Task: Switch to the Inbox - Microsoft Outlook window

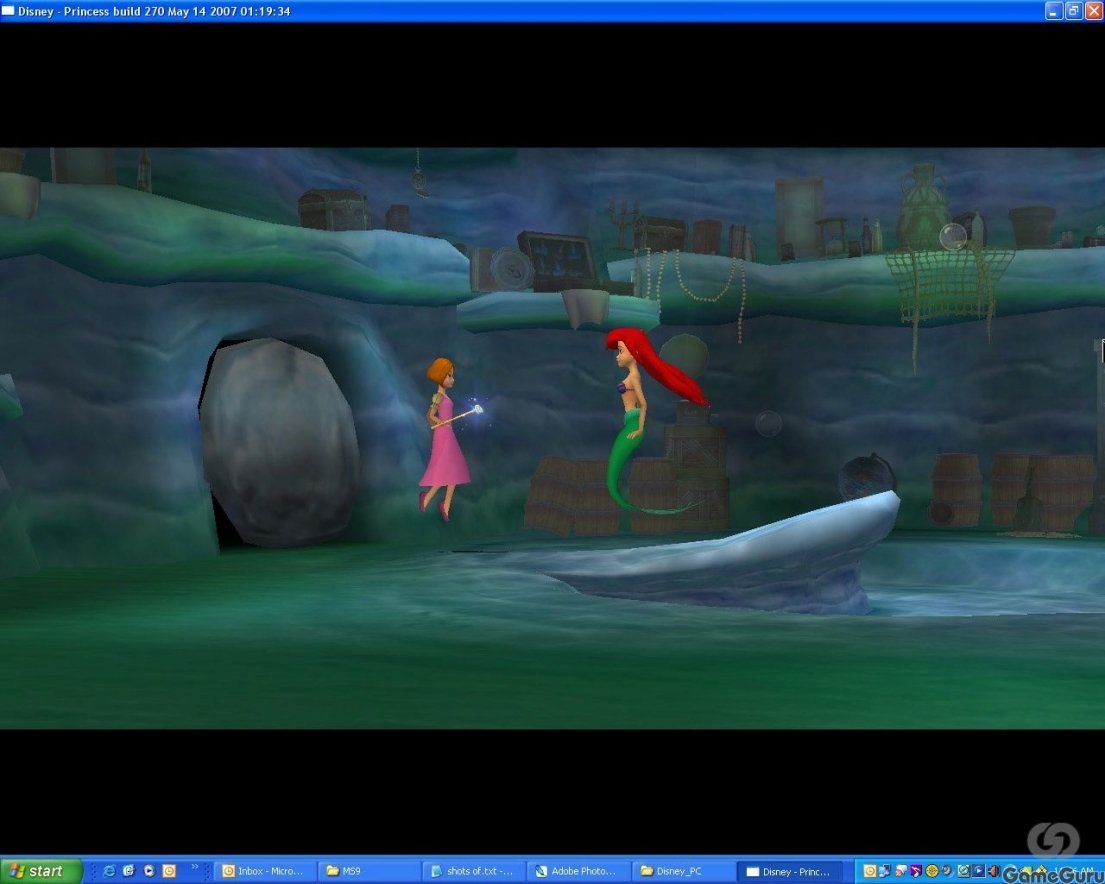Action: pos(263,871)
